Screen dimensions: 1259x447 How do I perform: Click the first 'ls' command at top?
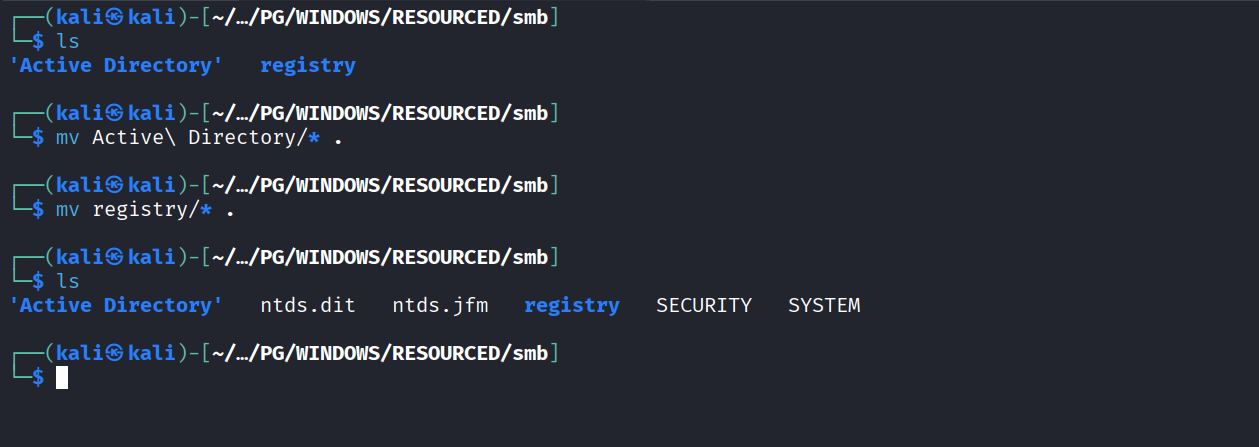coord(68,42)
